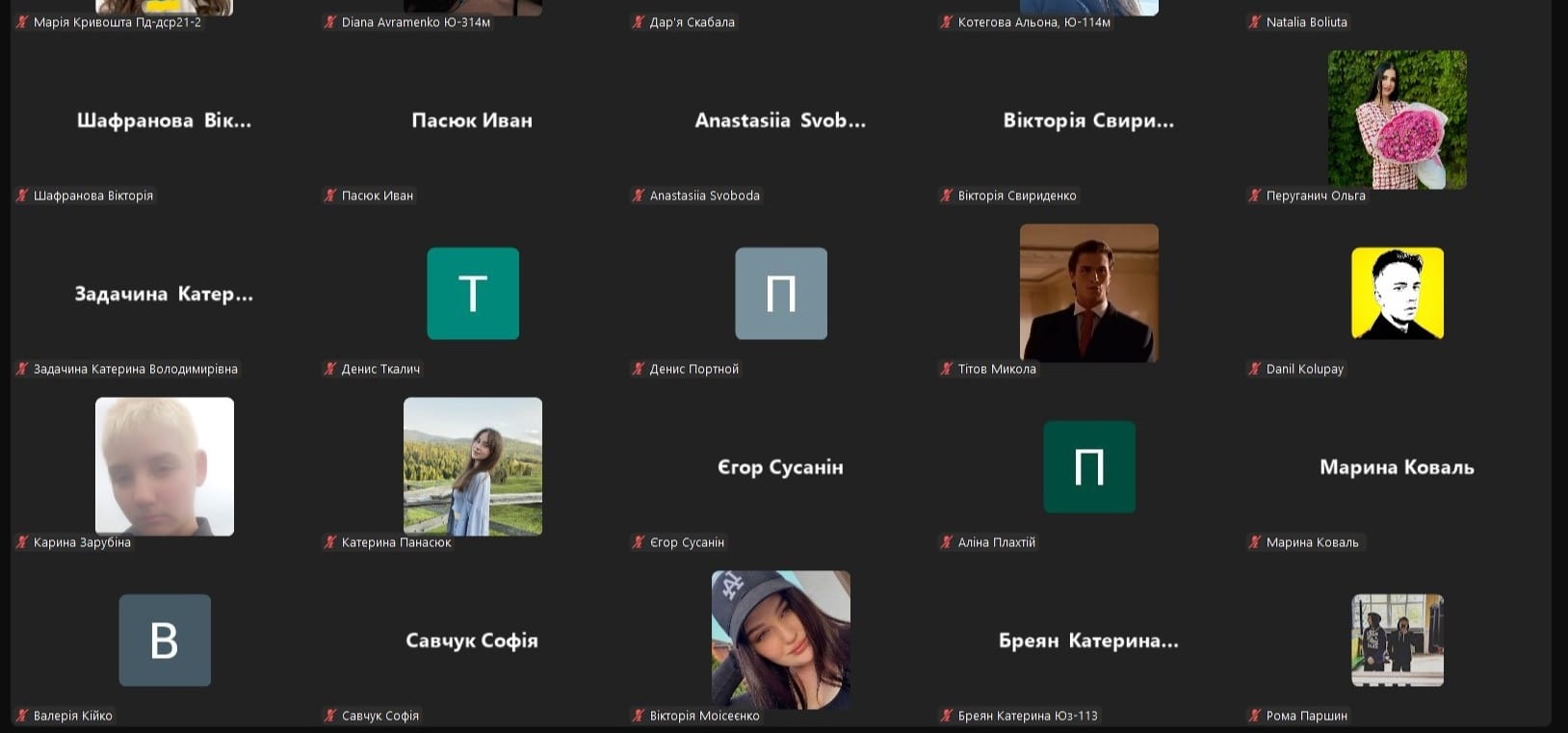This screenshot has width=1568, height=733.
Task: Click the muted mic icon for Валерія Кійко
Action: [22, 716]
